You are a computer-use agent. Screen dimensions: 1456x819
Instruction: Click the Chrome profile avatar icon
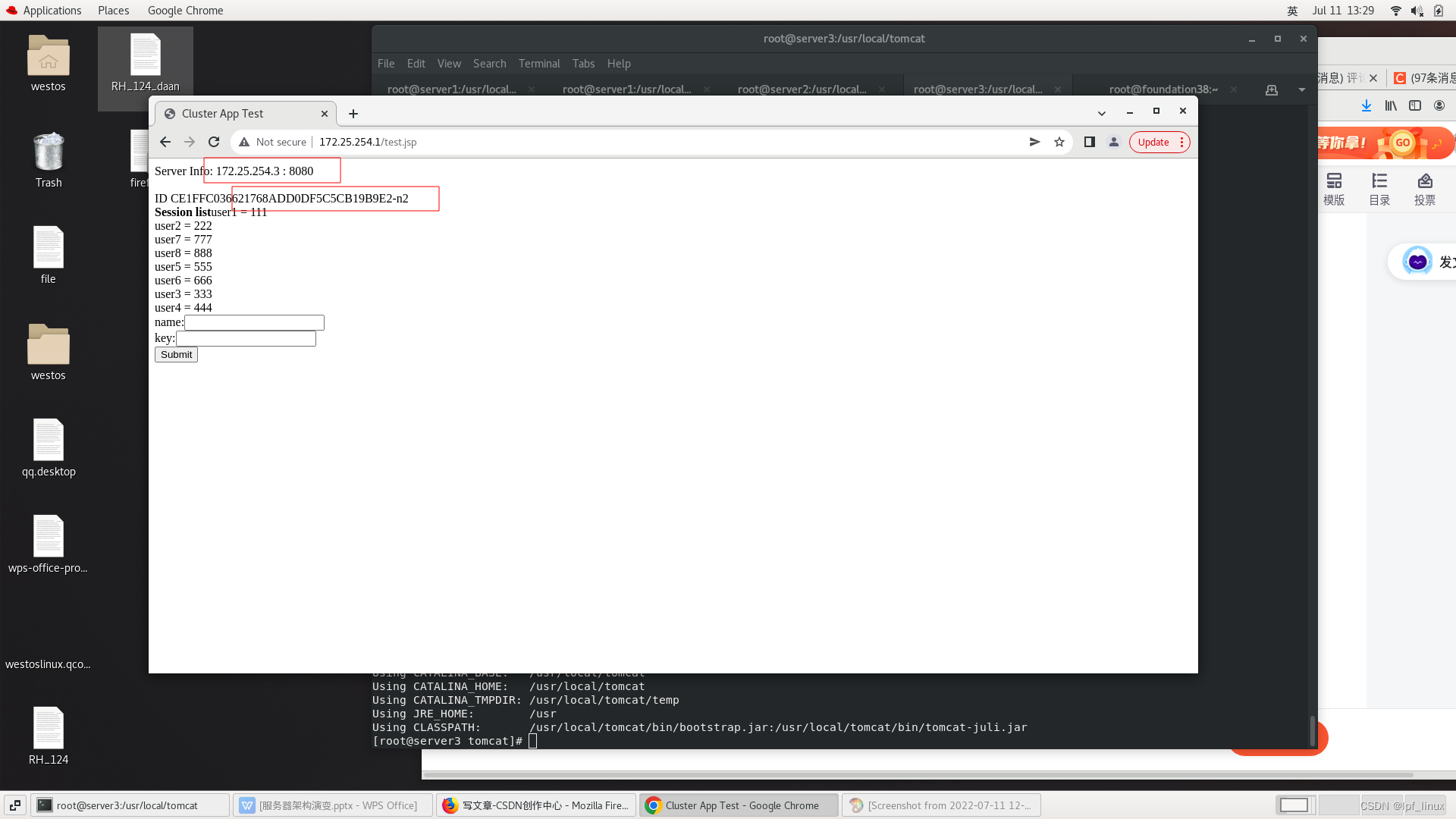(x=1114, y=142)
